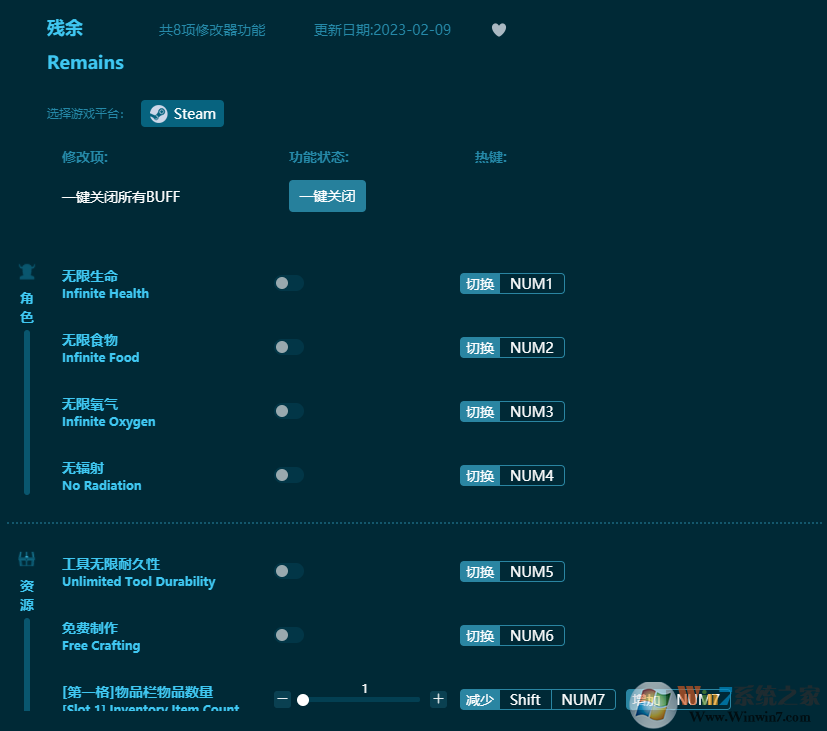This screenshot has height=731, width=827.
Task: Click the heart favorite icon
Action: [498, 30]
